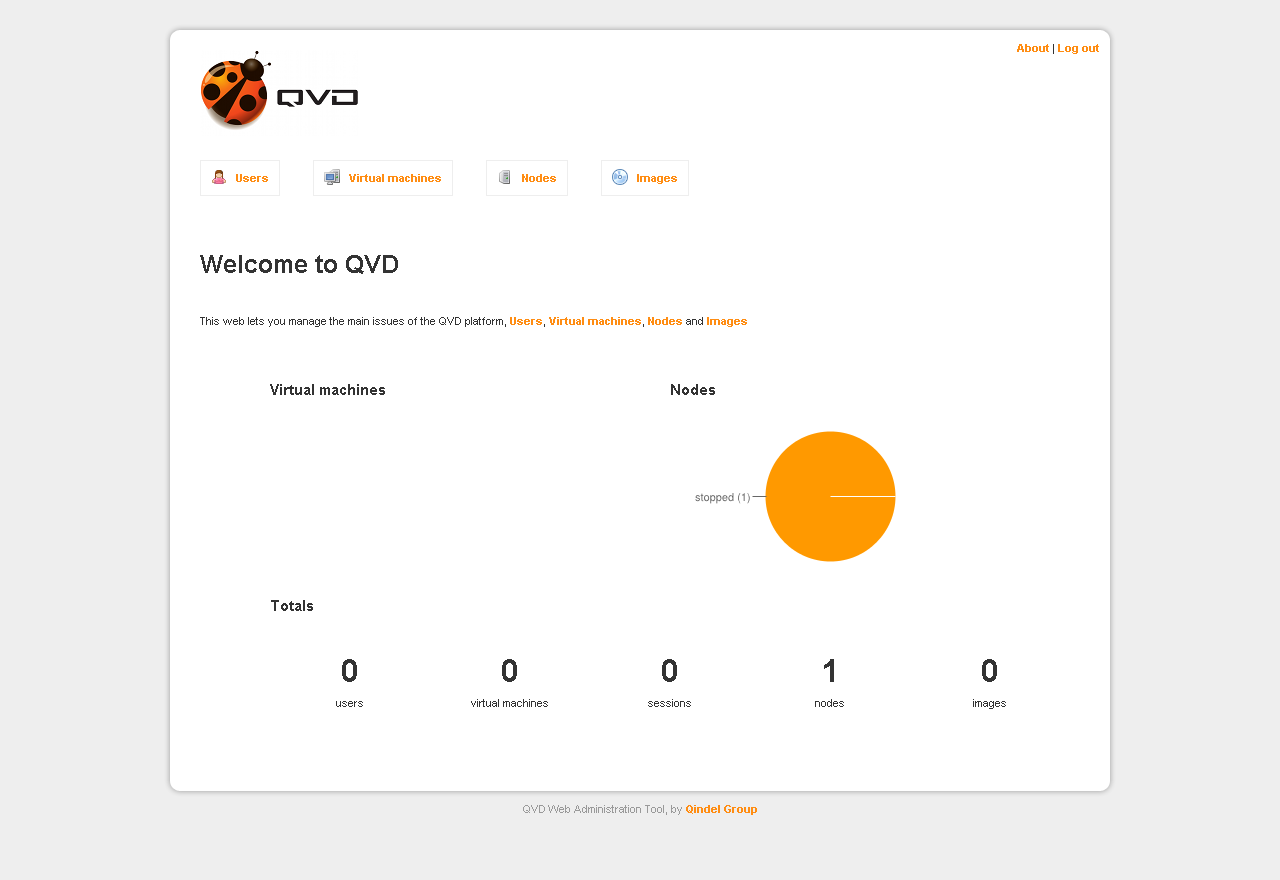Click the virtual machines total count
The width and height of the screenshot is (1280, 880).
click(509, 671)
